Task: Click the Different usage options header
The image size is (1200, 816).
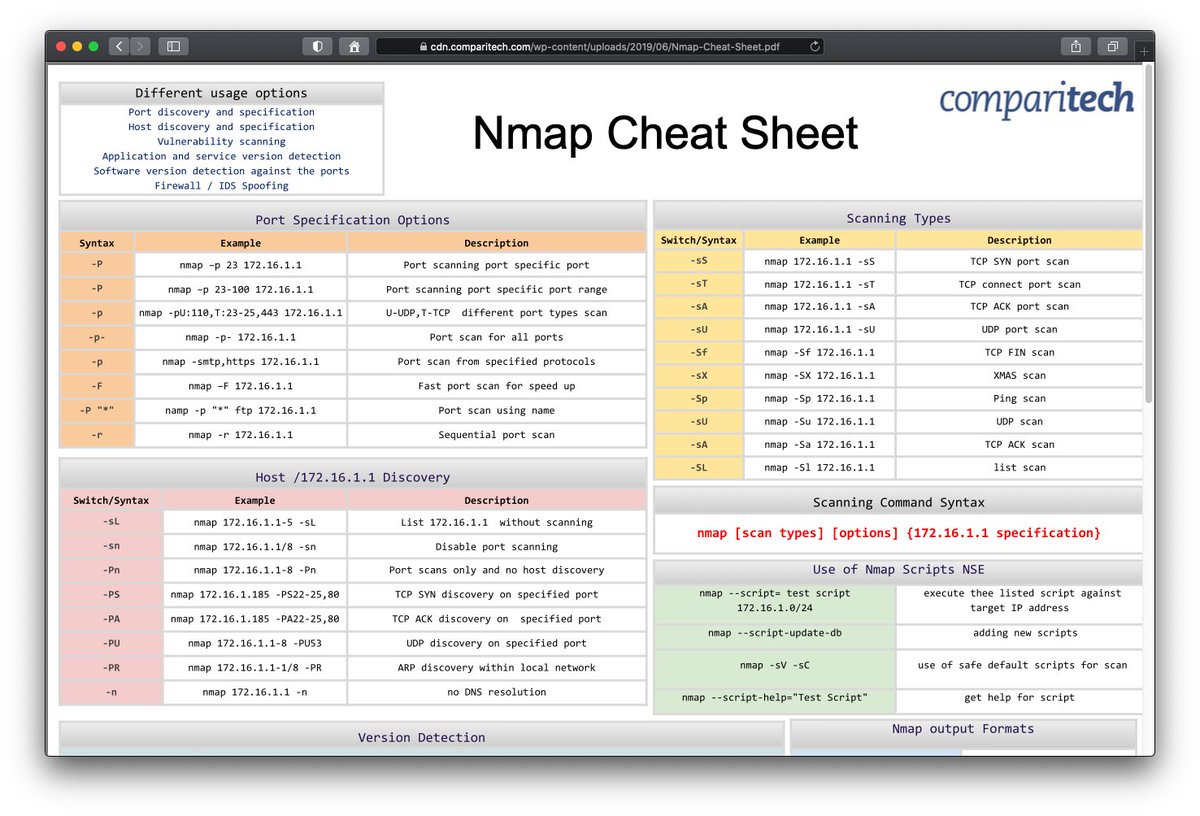Action: point(221,93)
